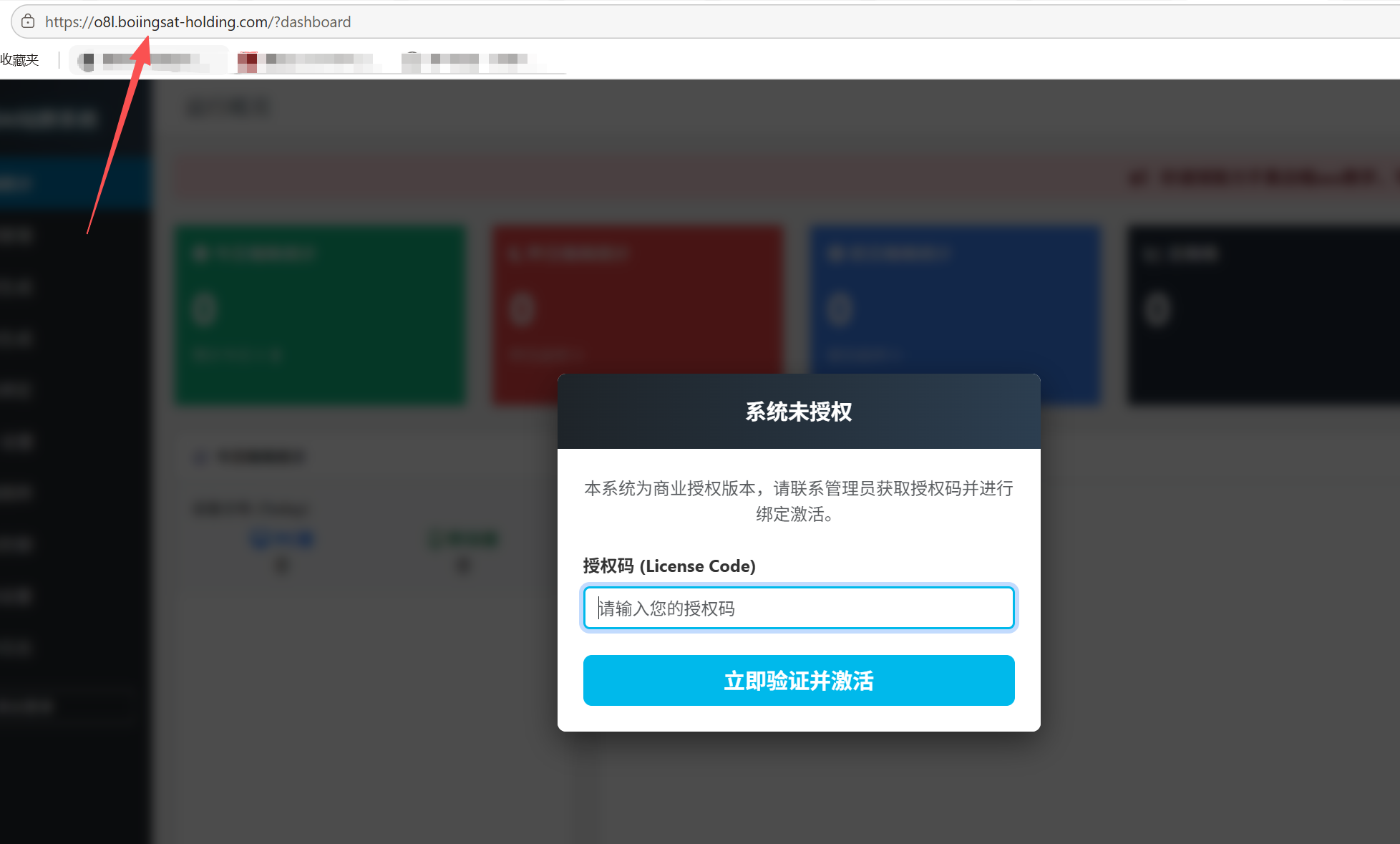The image size is (1400, 844).
Task: Click the icon in the dark stat card header
Action: [x=1152, y=253]
